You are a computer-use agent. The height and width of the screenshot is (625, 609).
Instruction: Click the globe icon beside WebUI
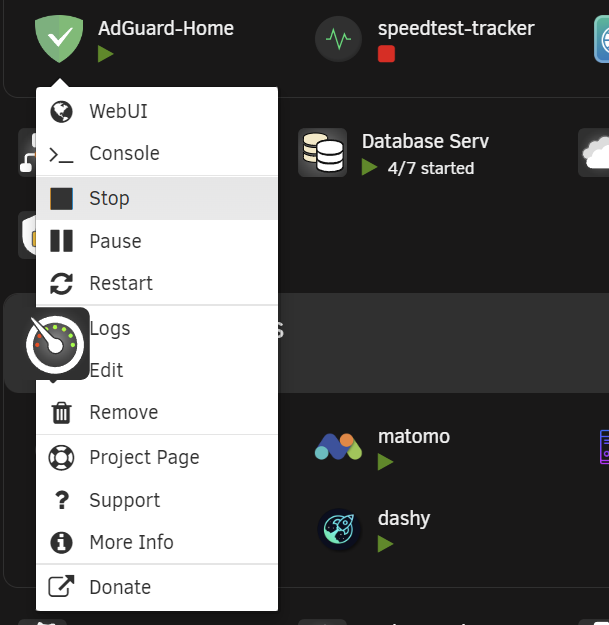point(61,112)
